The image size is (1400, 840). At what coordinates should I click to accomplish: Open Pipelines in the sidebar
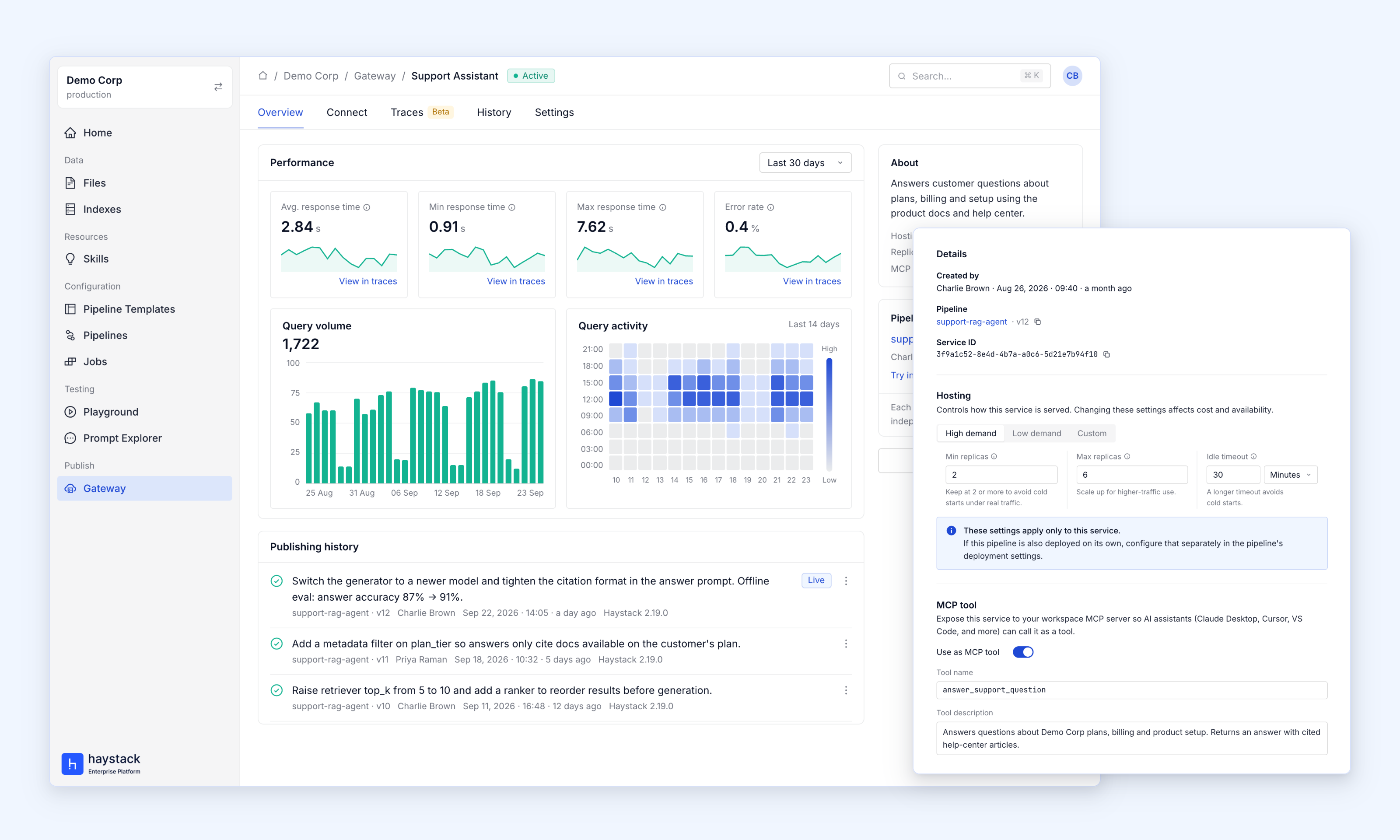[x=144, y=335]
